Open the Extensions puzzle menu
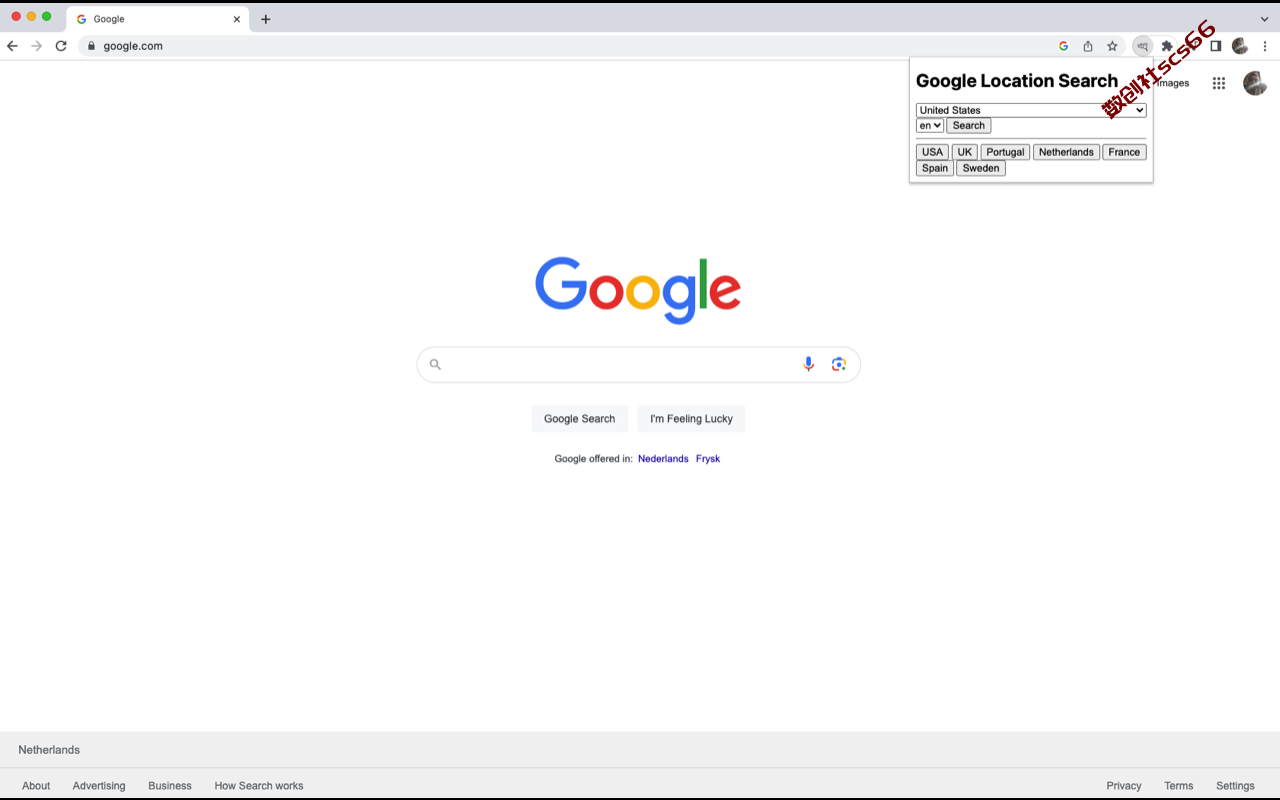1280x800 pixels. tap(1167, 46)
